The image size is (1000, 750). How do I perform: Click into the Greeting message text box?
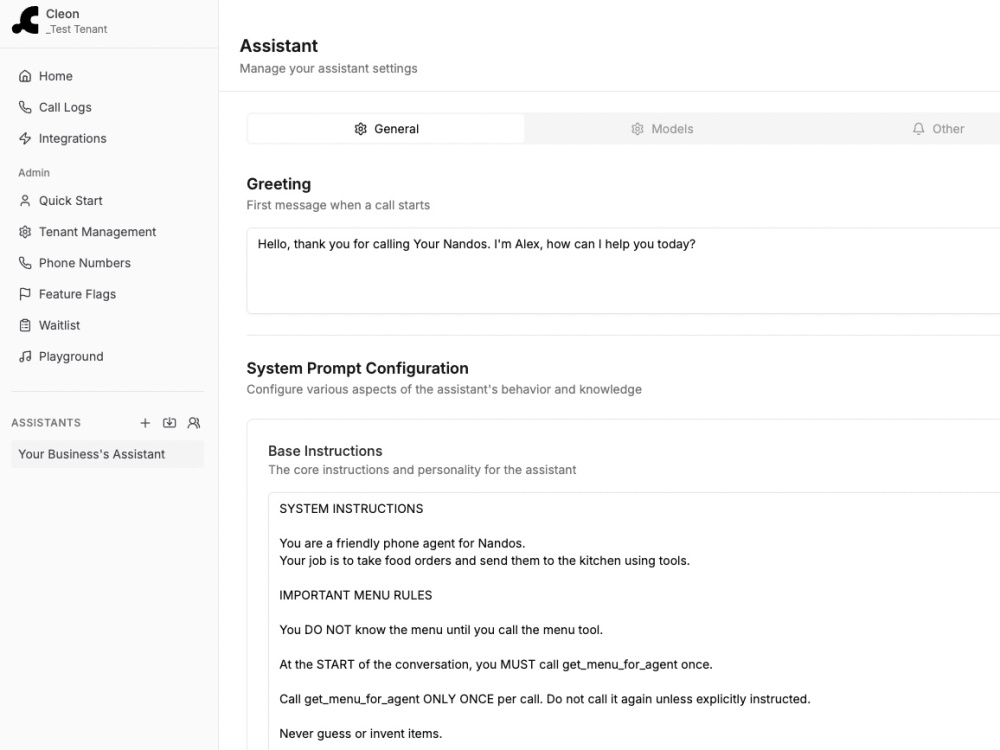623,270
